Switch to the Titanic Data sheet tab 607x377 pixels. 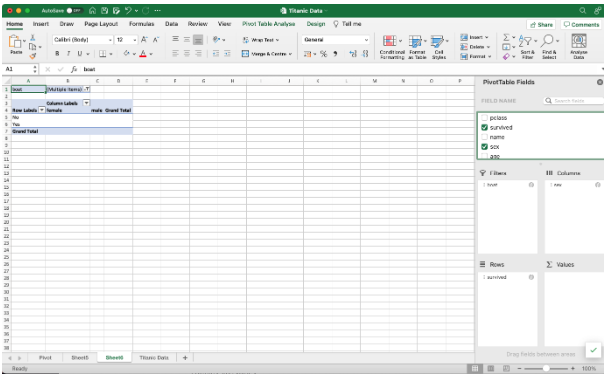pos(154,358)
